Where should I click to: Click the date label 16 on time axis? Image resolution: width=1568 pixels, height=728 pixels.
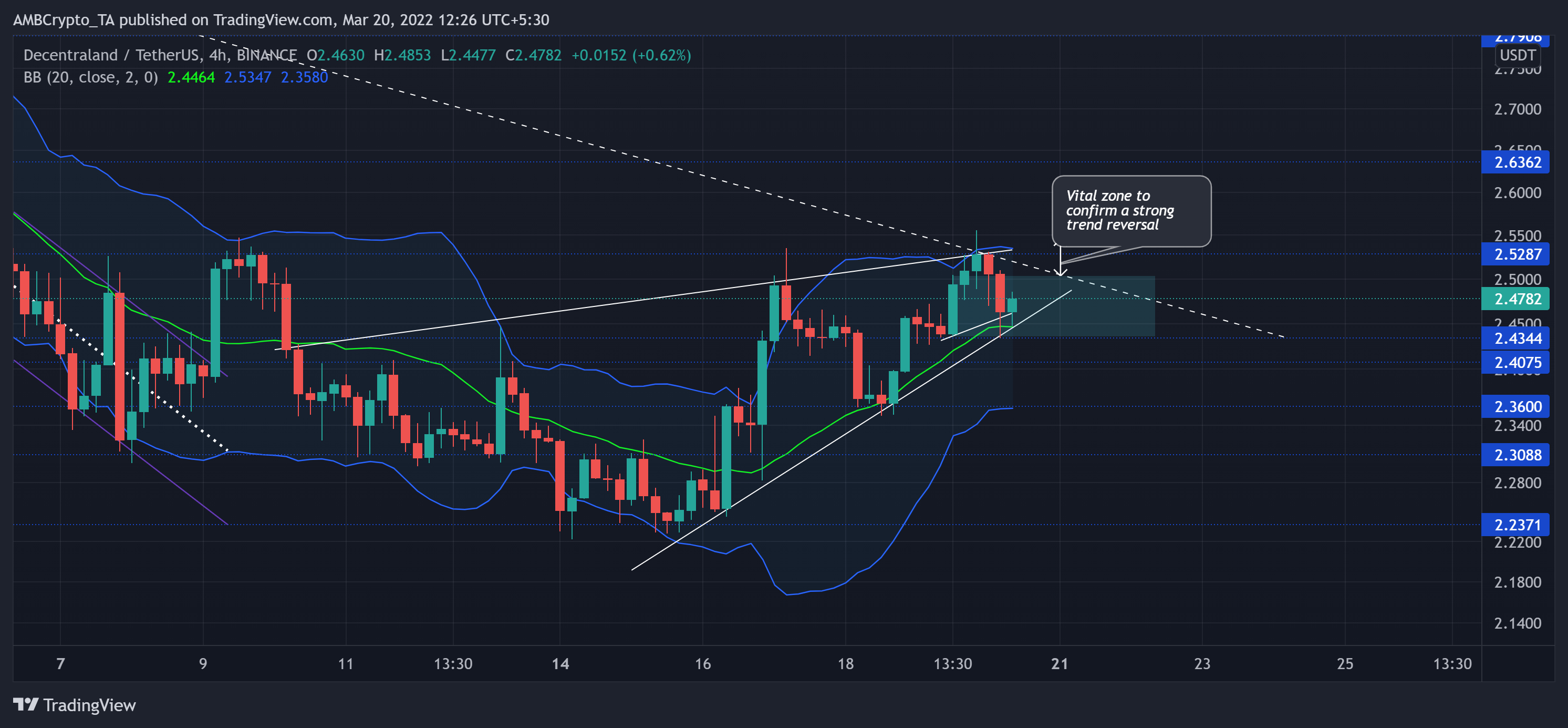(x=702, y=663)
